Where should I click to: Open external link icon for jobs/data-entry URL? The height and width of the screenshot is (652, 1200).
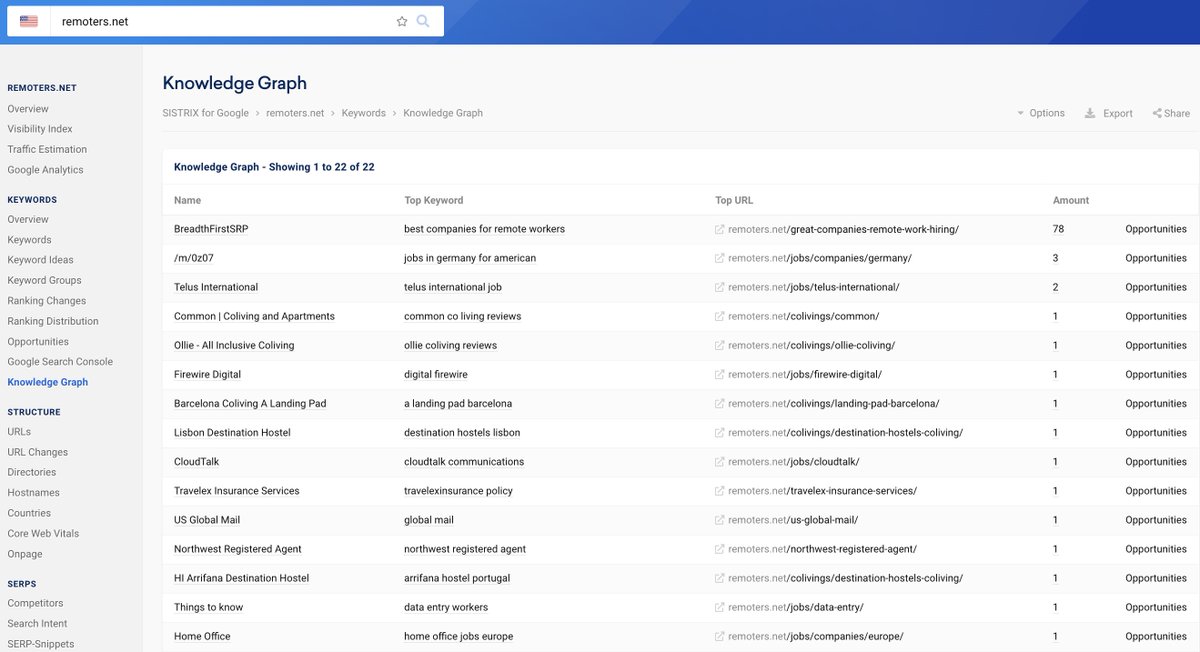(x=720, y=607)
